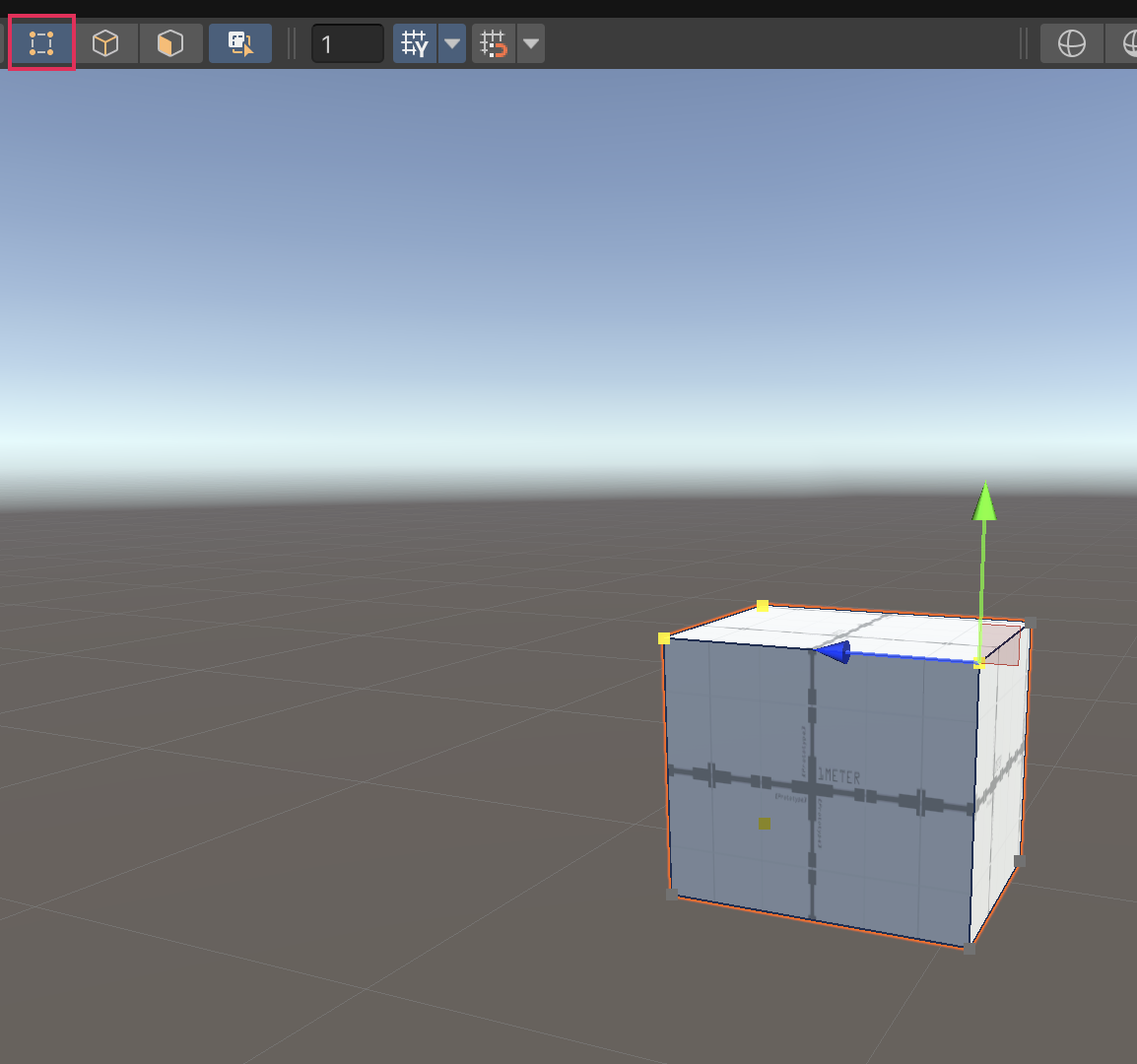Select the gray vertex at bottom-front-right corner
Viewport: 1137px width, 1064px height.
point(970,948)
